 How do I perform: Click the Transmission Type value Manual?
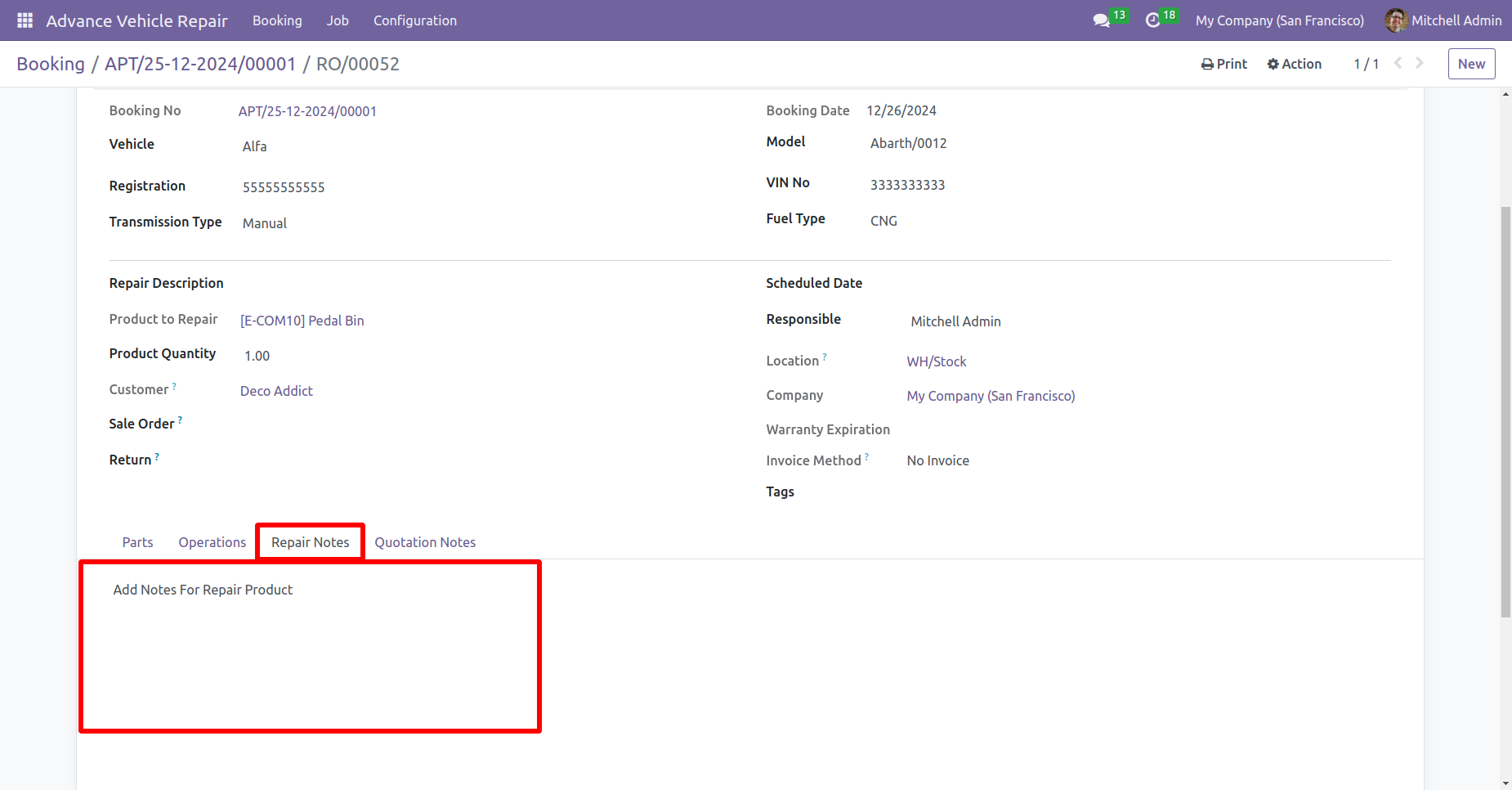265,223
